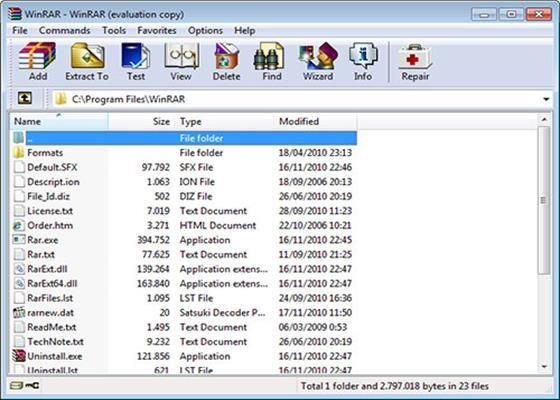Click modified date 06/03/2009 0:53
This screenshot has width=560, height=400.
(313, 327)
